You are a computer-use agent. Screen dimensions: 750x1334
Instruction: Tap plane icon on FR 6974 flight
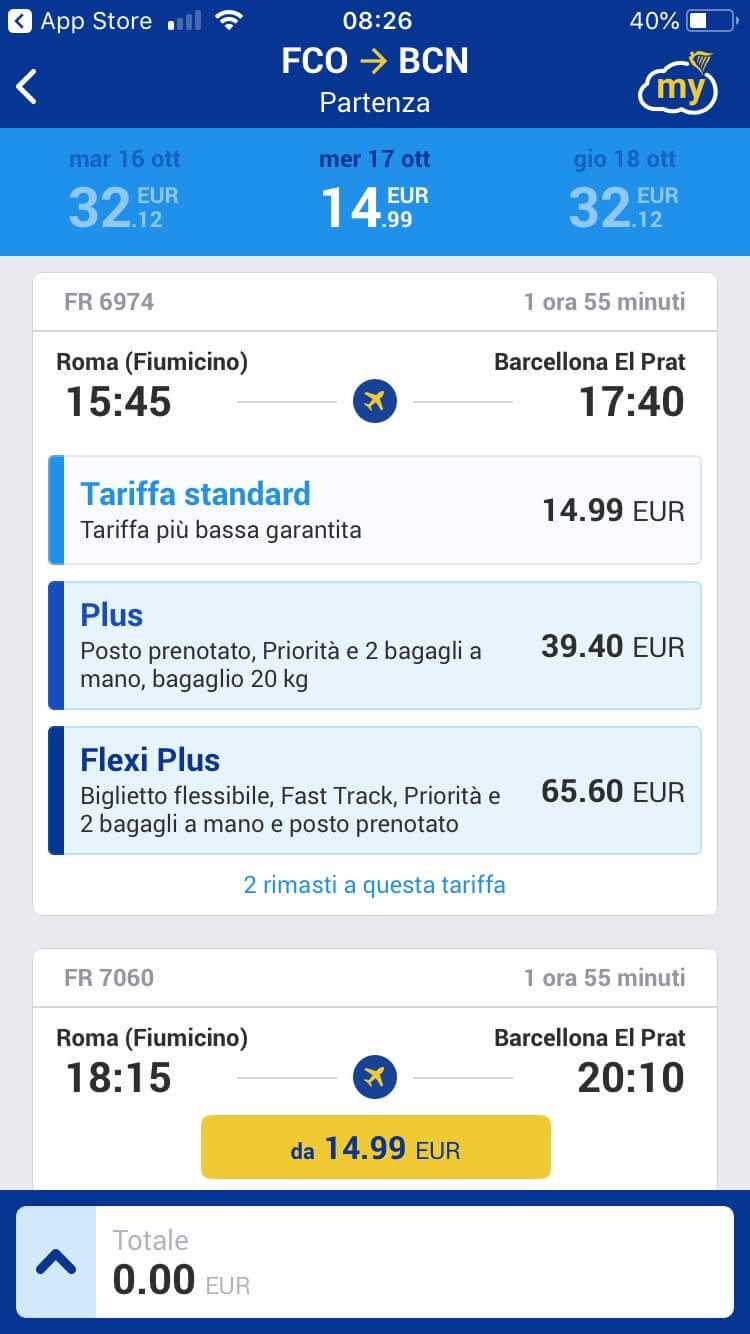375,402
